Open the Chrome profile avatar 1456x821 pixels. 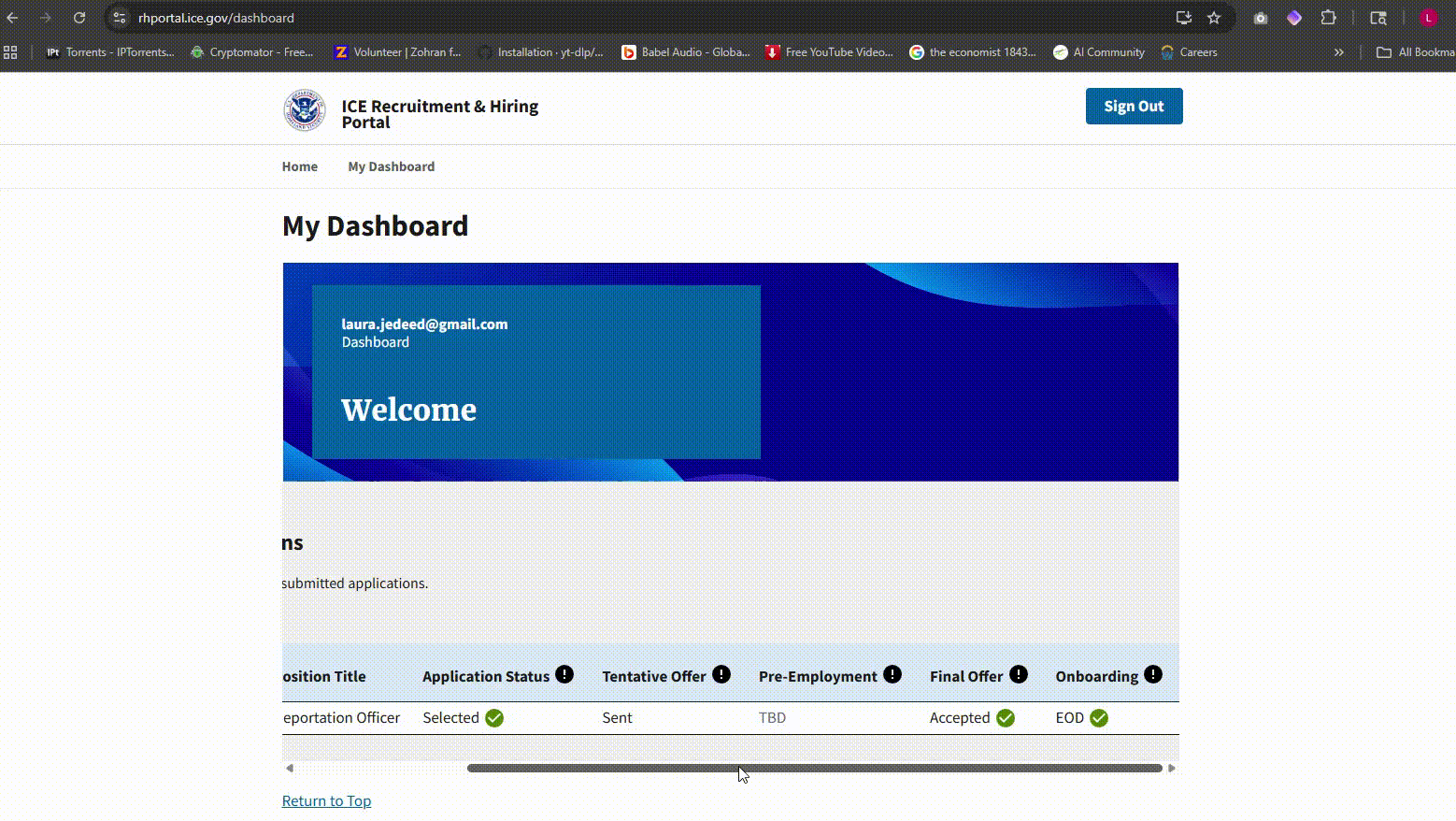[1428, 18]
